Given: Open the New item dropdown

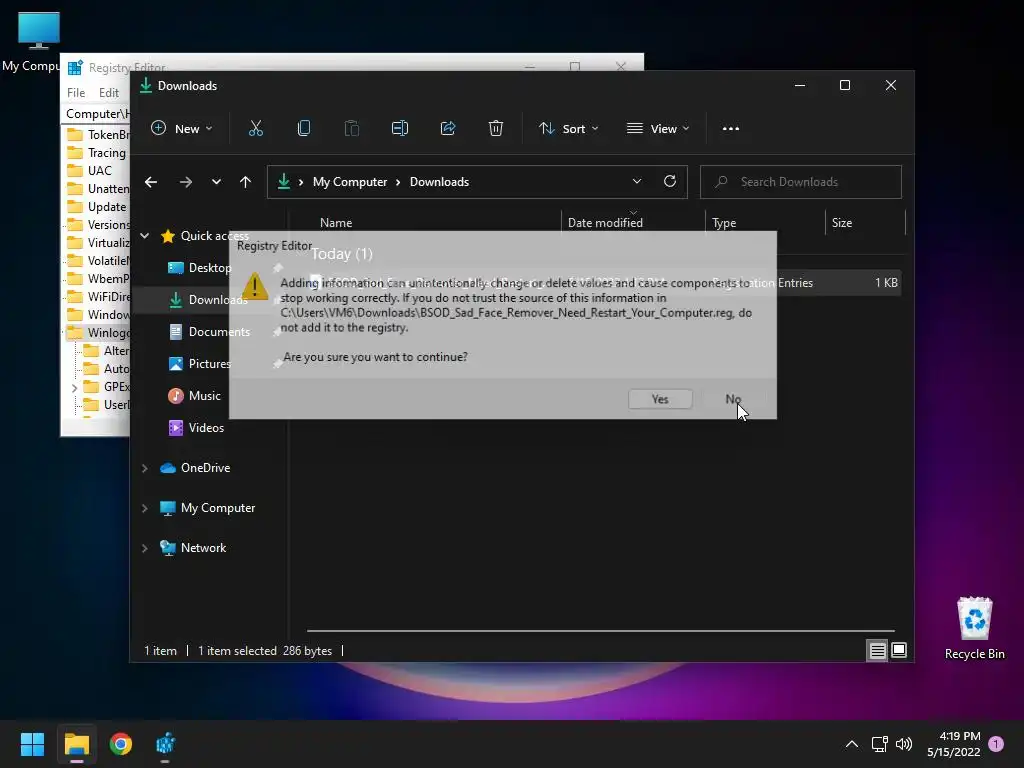Looking at the screenshot, I should [182, 129].
